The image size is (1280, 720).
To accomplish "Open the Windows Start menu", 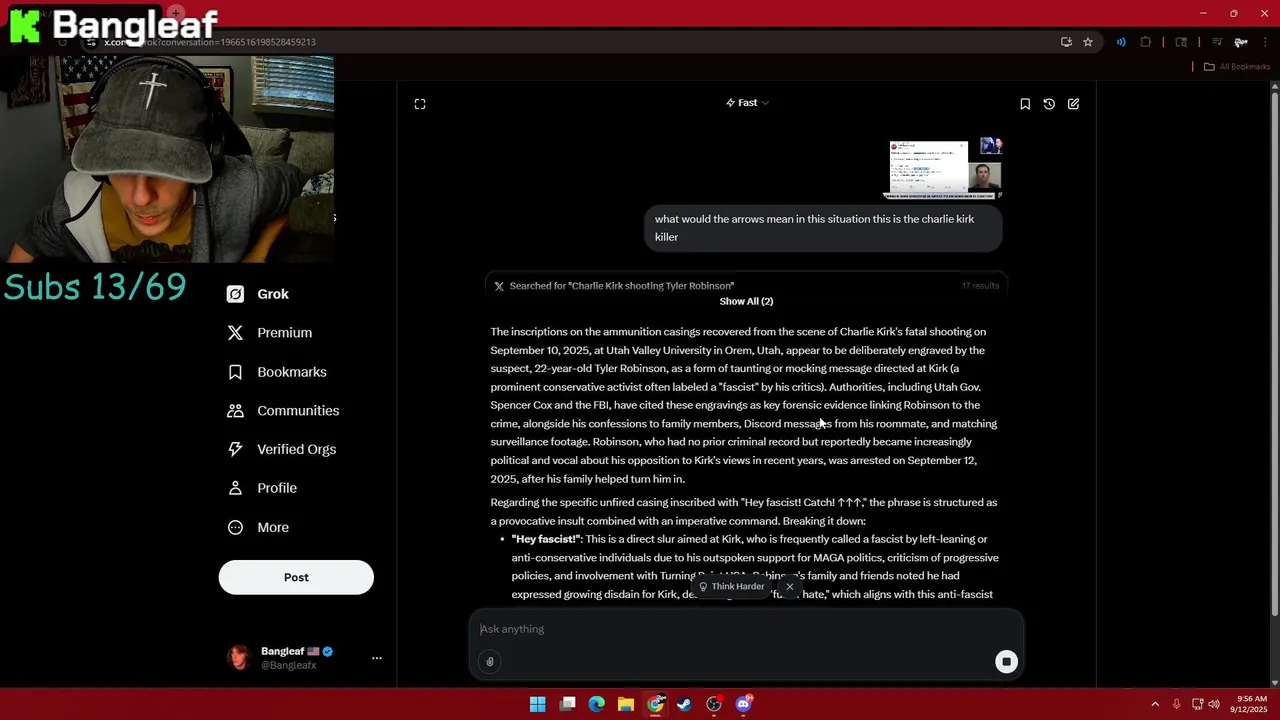I will (x=538, y=704).
